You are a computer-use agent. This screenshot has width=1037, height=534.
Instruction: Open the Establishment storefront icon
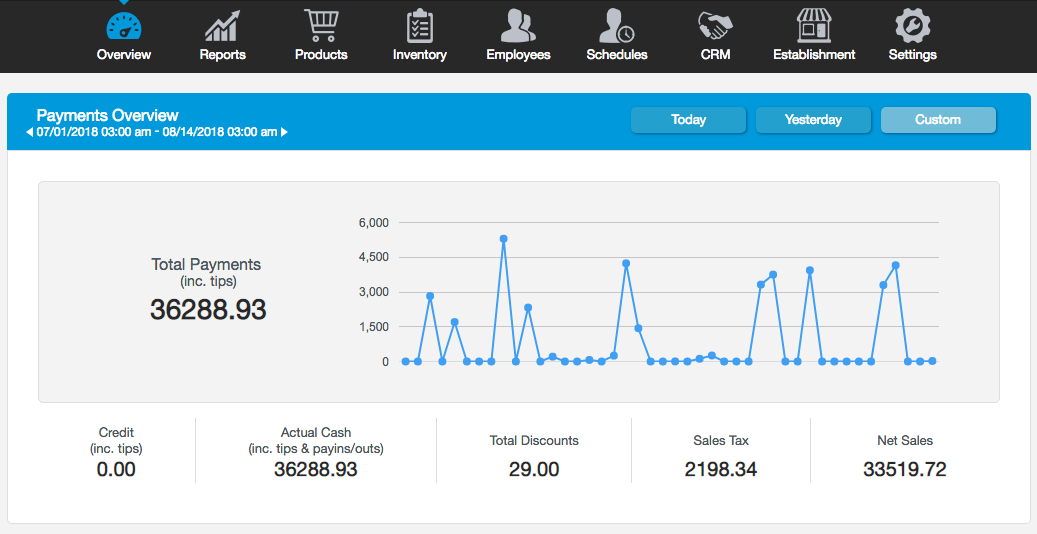(x=814, y=24)
